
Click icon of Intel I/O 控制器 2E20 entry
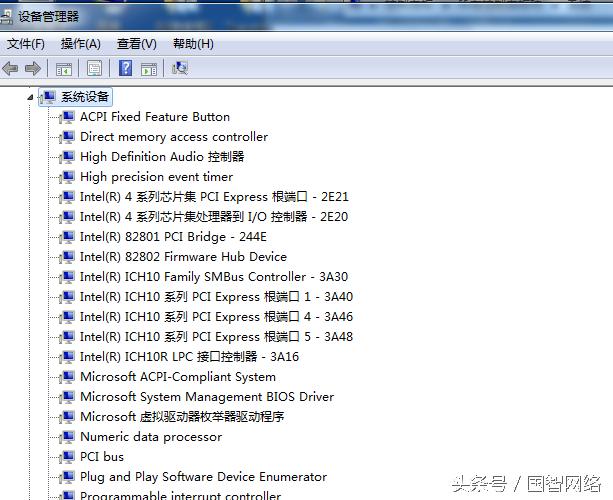click(67, 217)
